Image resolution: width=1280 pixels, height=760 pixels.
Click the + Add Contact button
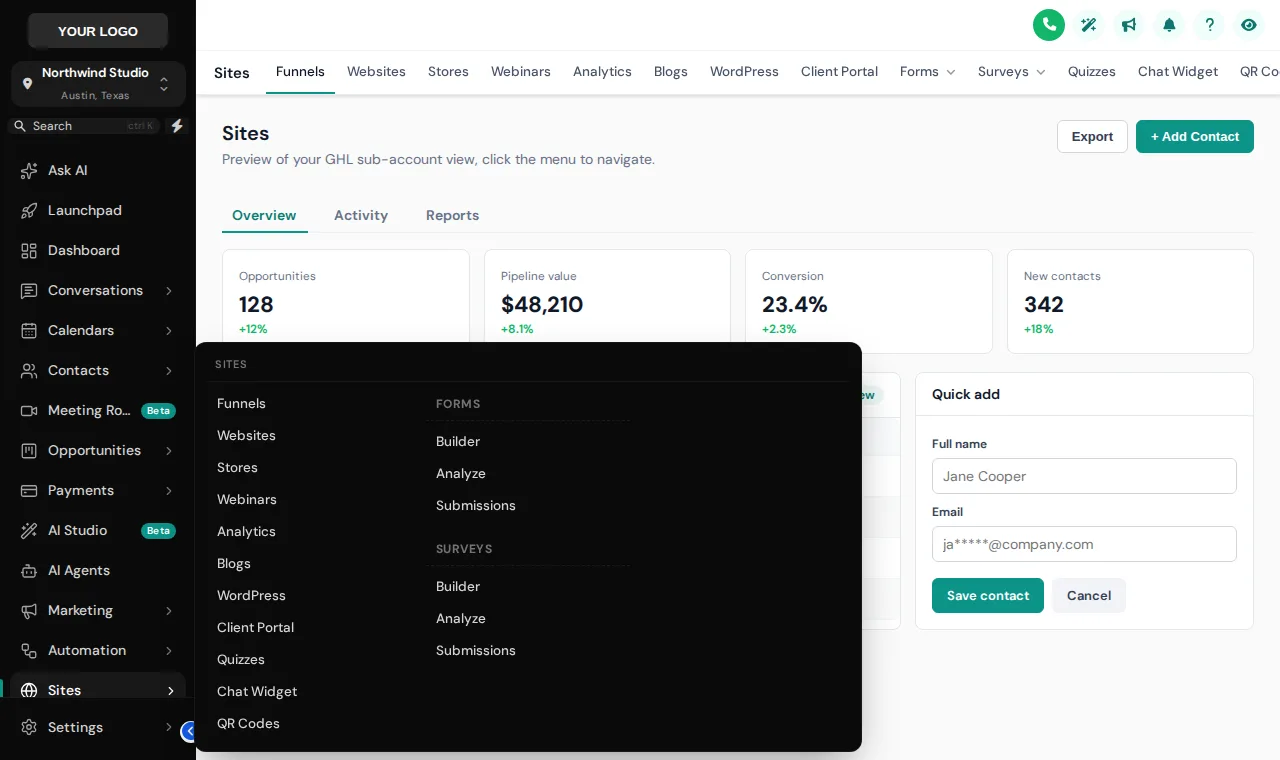[x=1195, y=136]
